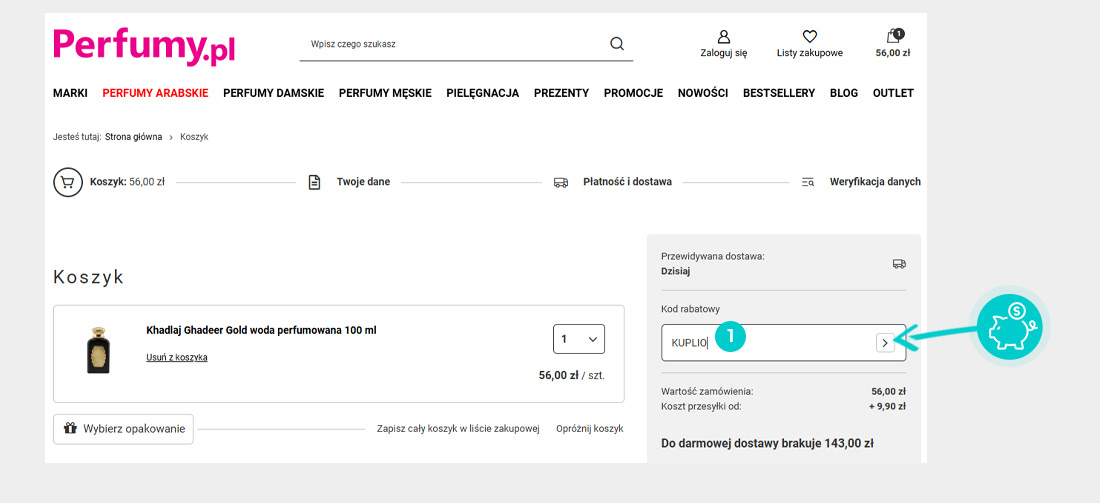
Task: Click the perfume bottle thumbnail
Action: coord(98,350)
